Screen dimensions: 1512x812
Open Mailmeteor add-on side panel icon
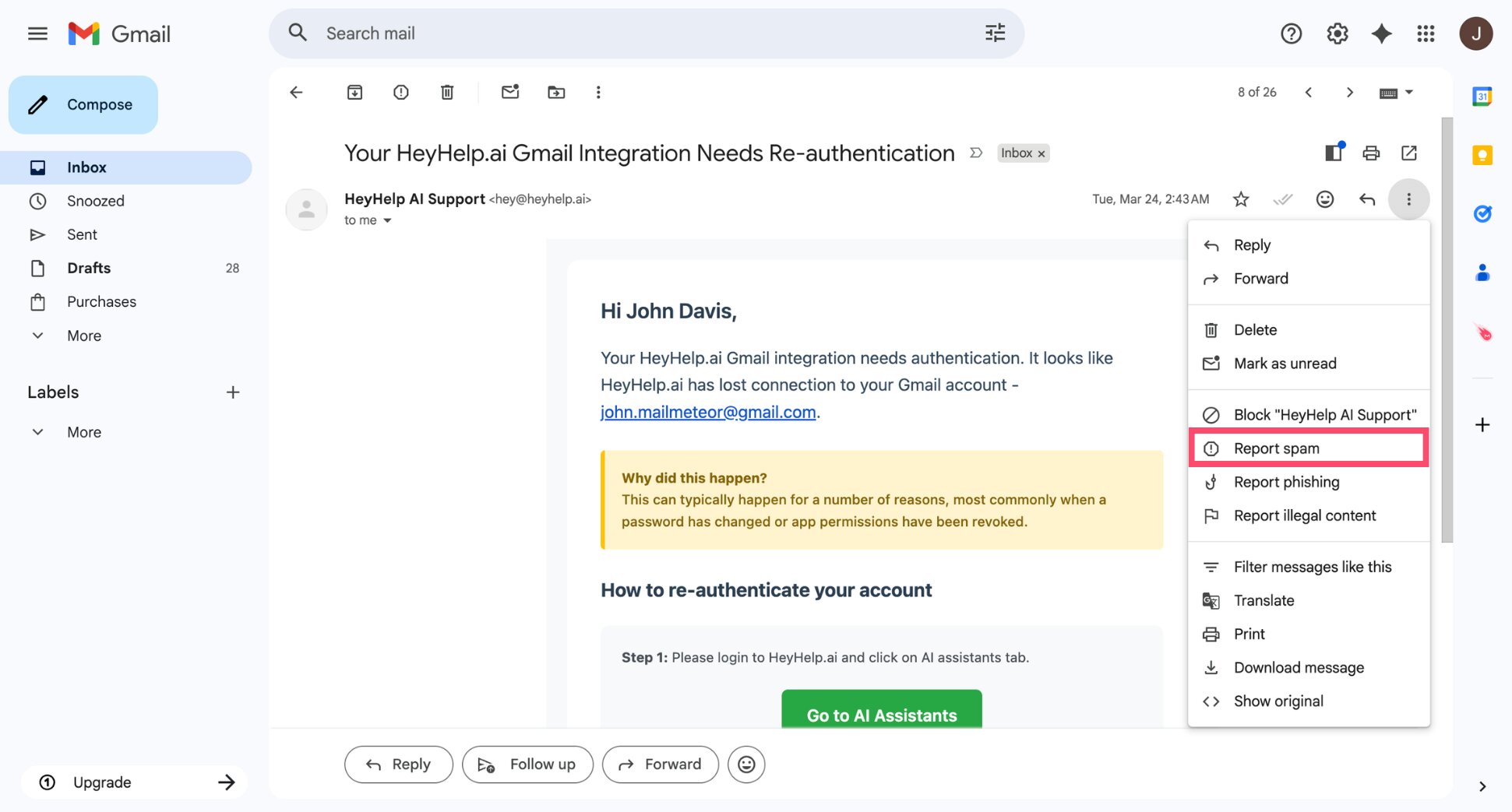click(1482, 332)
